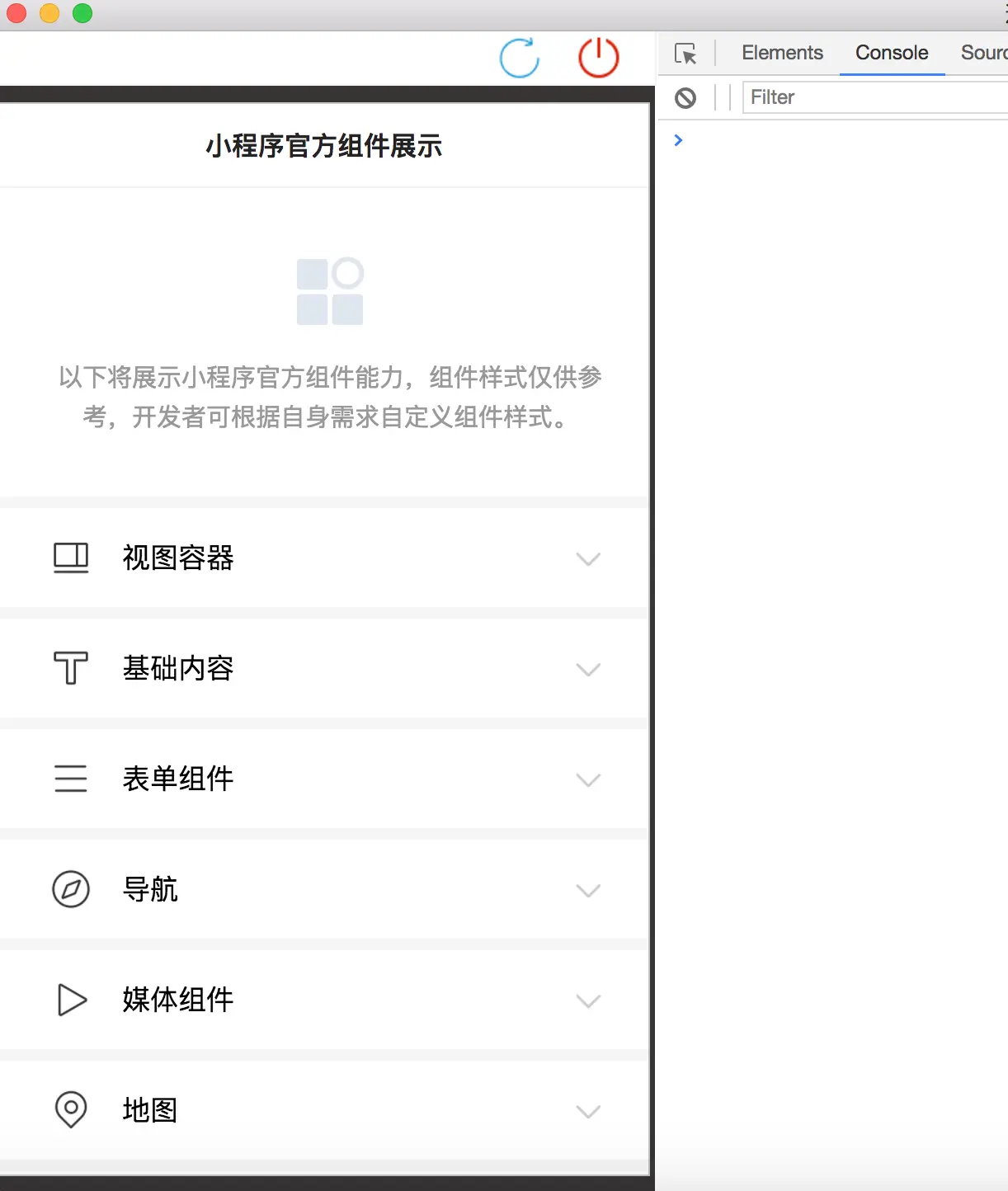Viewport: 1008px width, 1191px height.
Task: Click the ban icon to clear the console
Action: 685,98
